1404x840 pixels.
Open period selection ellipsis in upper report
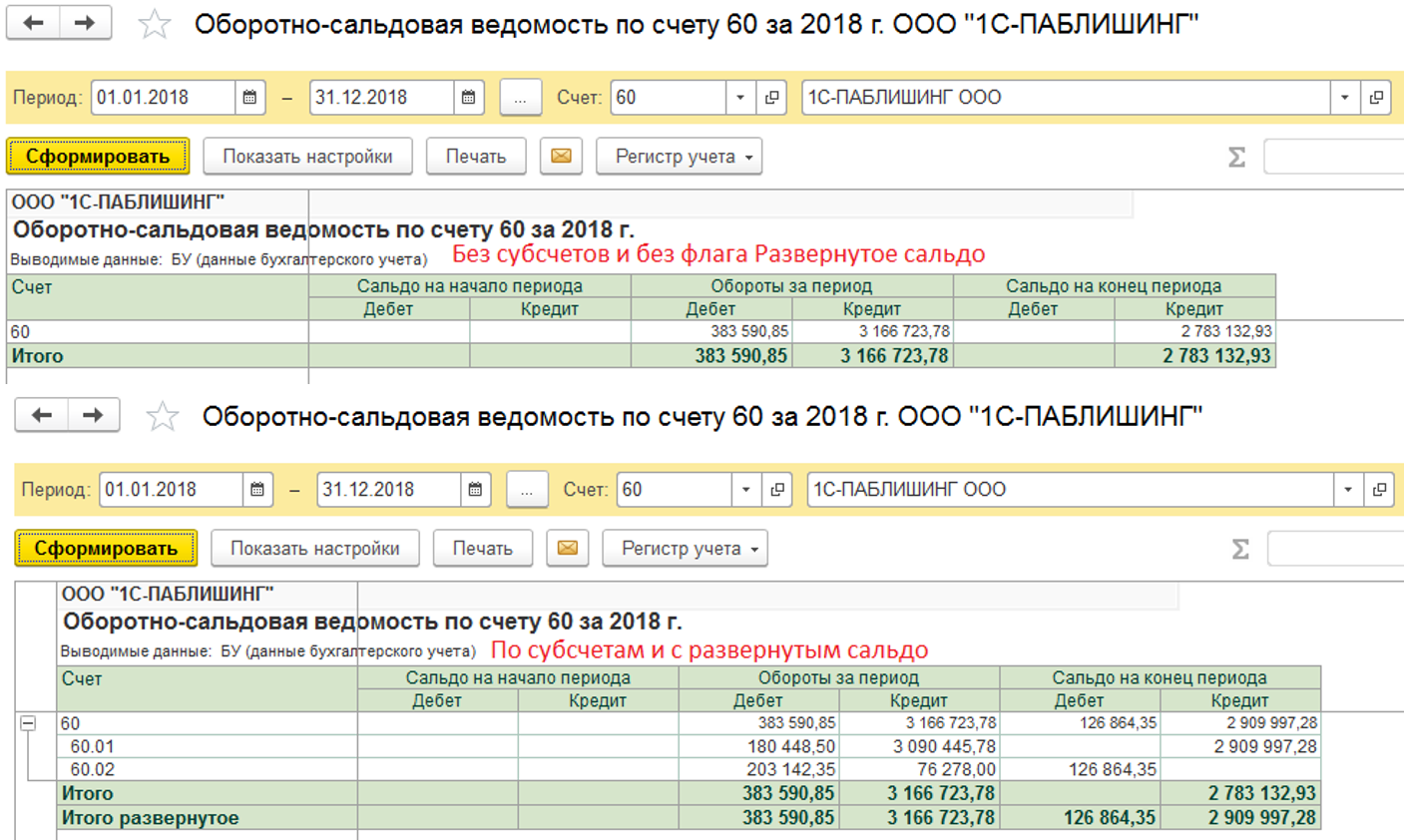pos(520,98)
